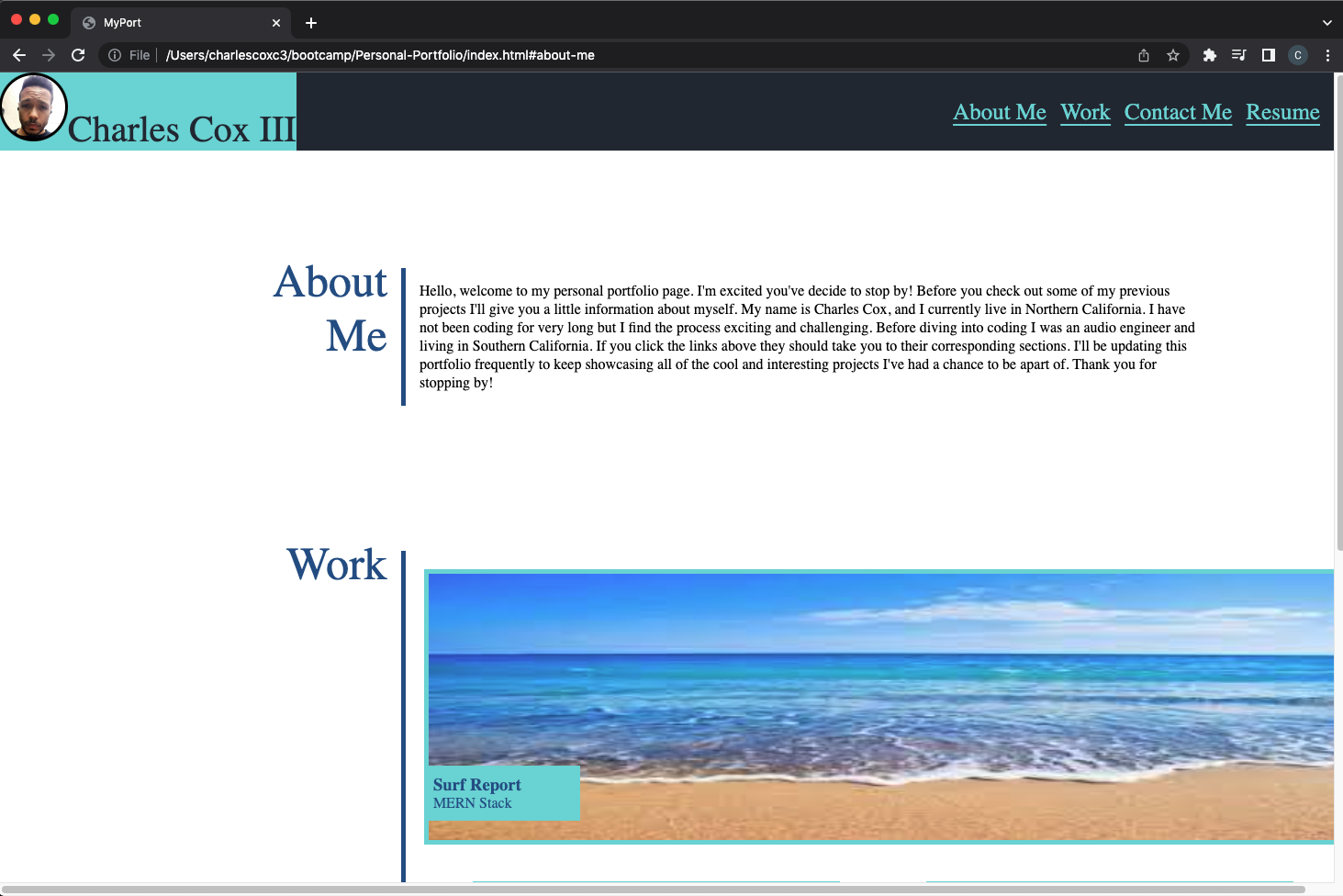Viewport: 1343px width, 896px height.
Task: Bookmark this page with the star icon
Action: coord(1173,55)
